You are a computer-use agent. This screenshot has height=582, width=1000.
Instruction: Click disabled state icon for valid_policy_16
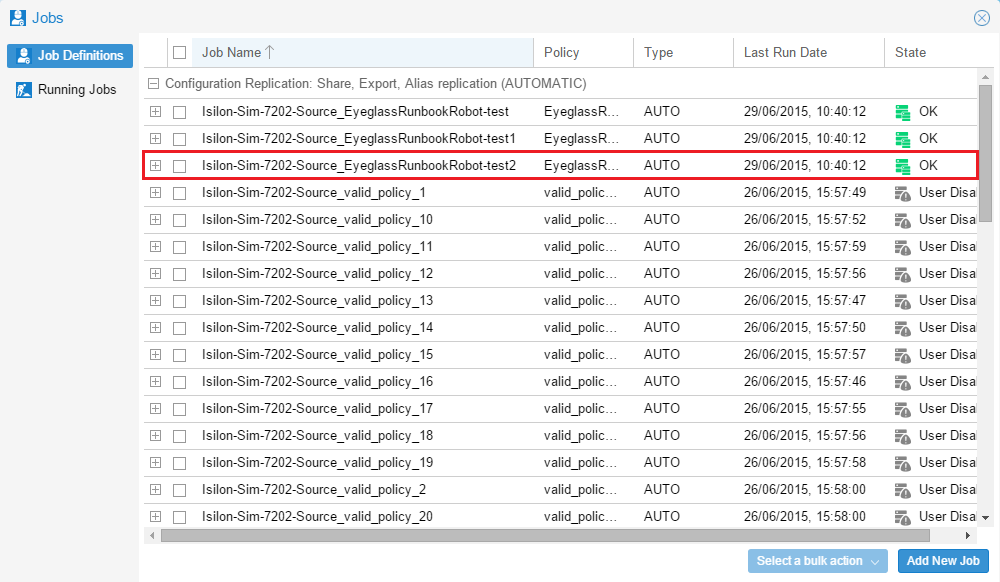902,382
